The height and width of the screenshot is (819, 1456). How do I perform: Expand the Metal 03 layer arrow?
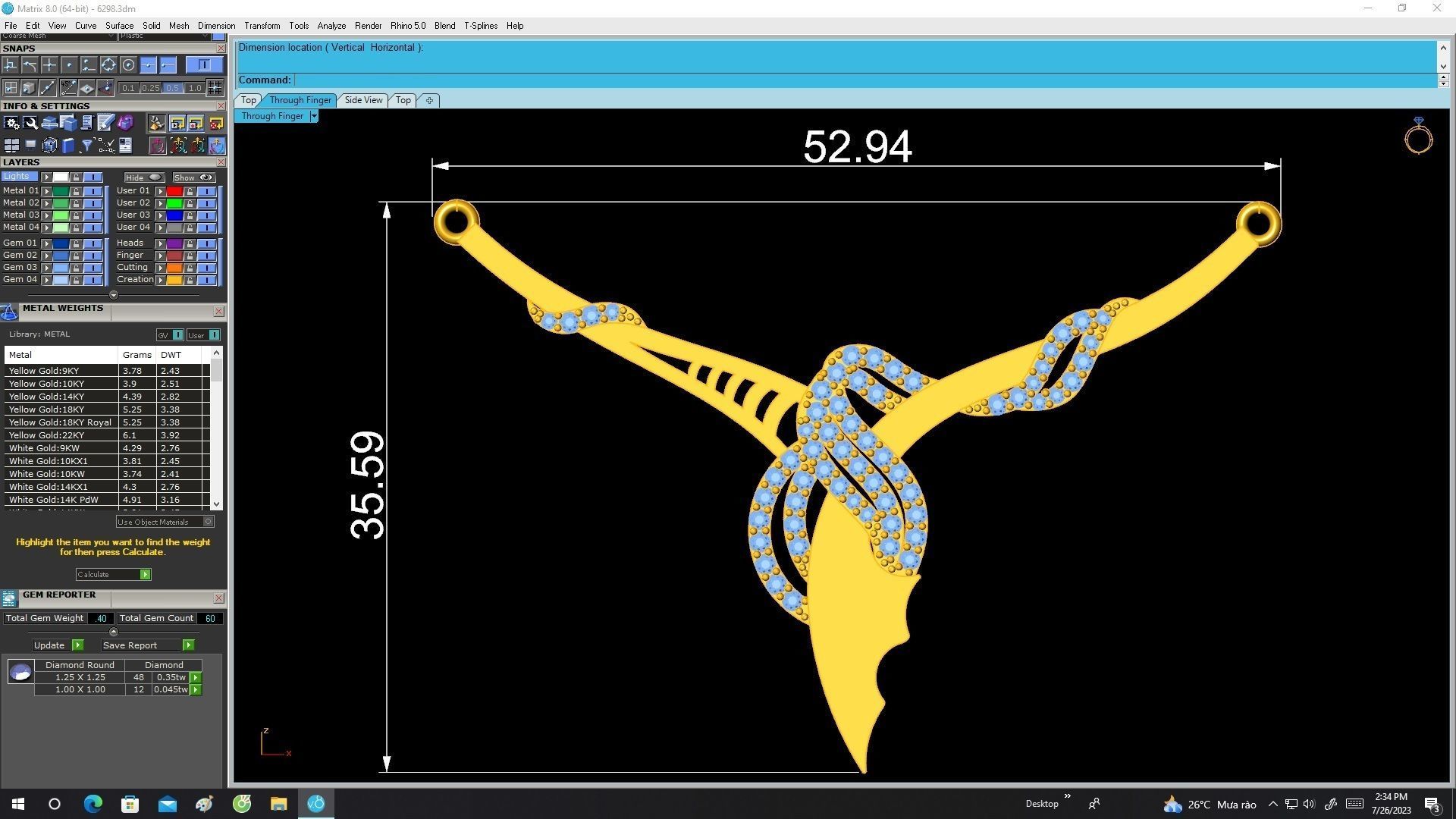47,215
